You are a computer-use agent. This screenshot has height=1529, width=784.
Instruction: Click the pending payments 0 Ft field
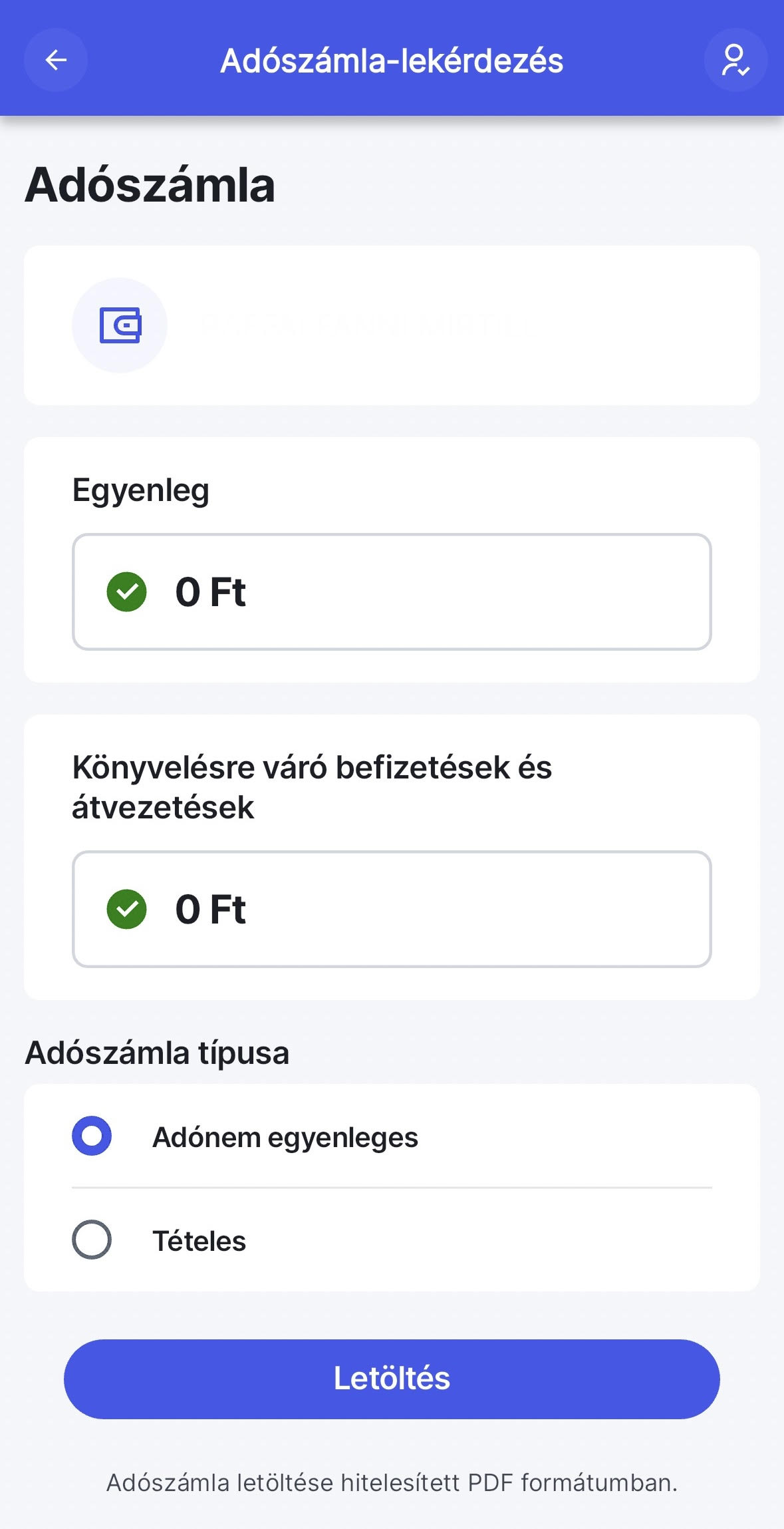[x=392, y=909]
